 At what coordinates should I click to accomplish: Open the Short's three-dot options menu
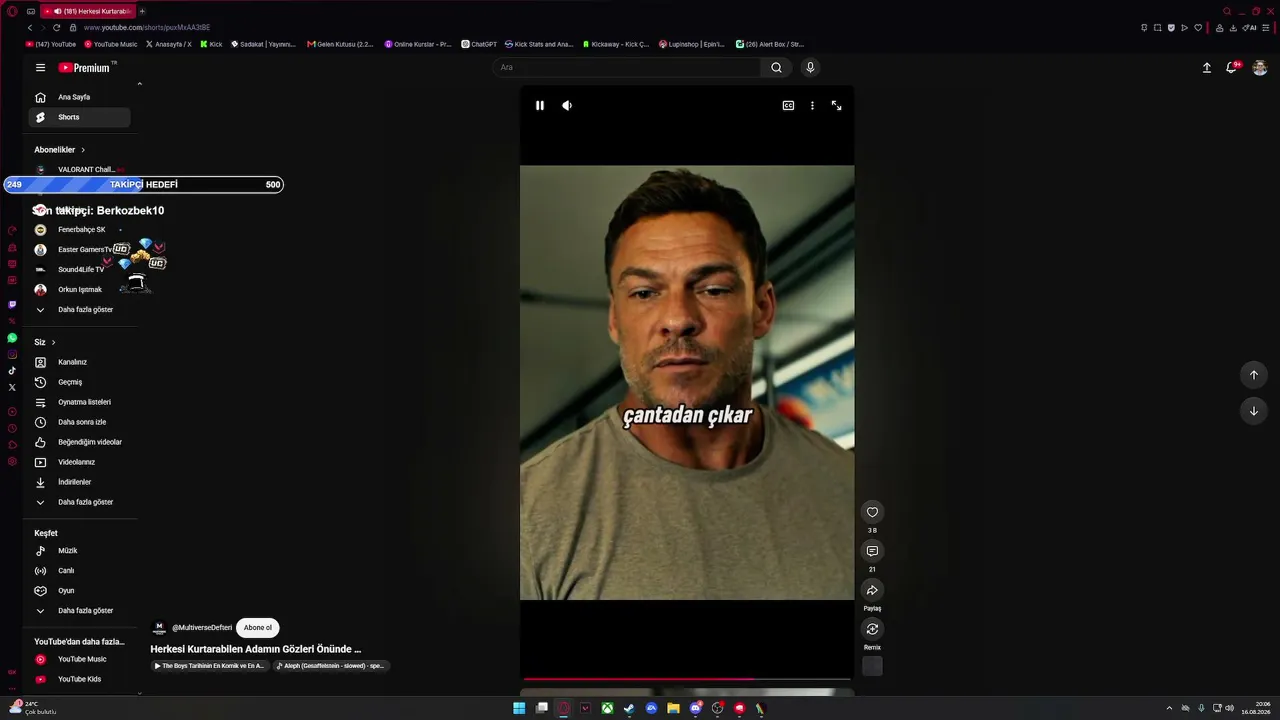(x=812, y=105)
